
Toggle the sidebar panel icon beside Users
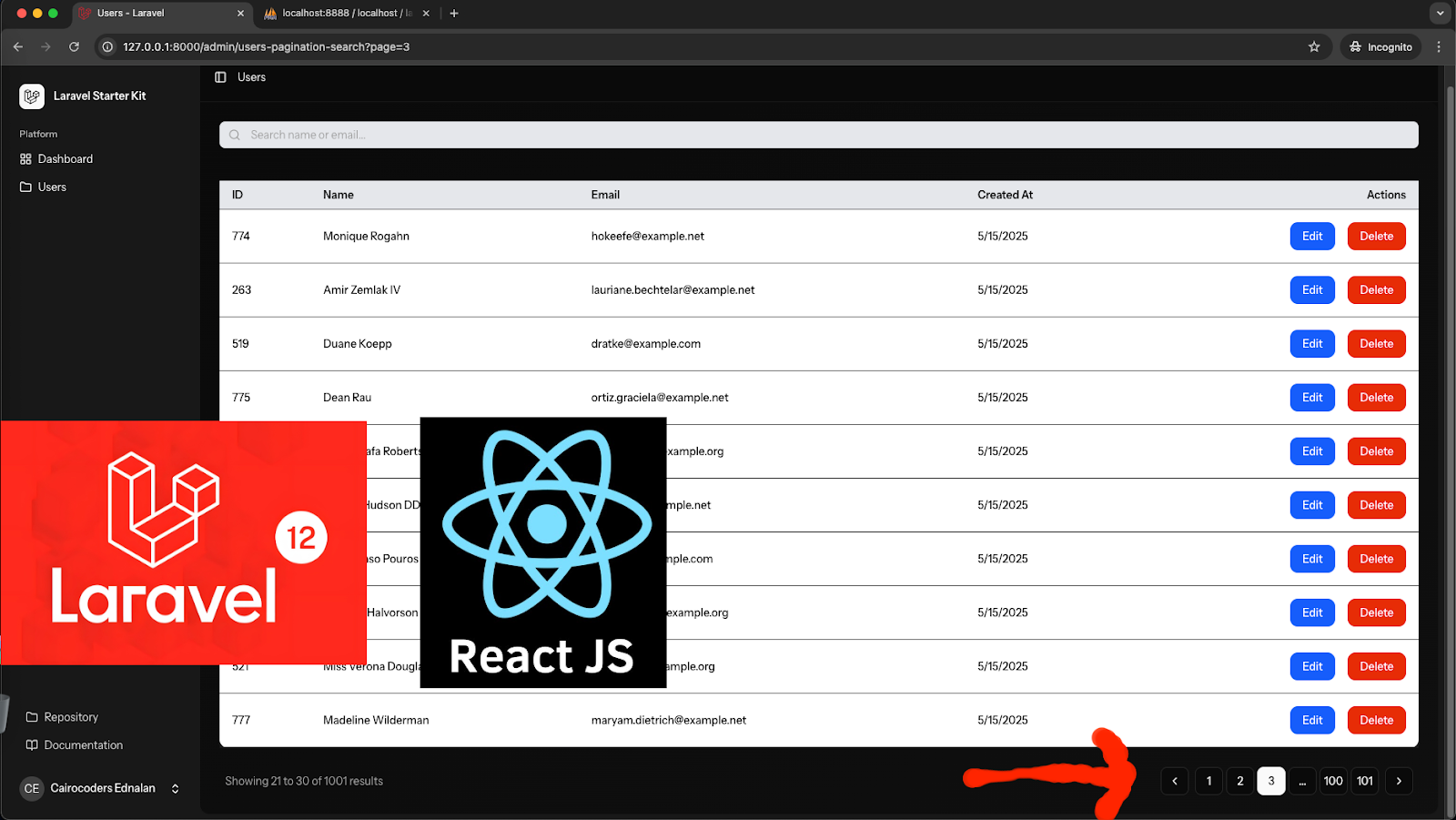[x=220, y=77]
